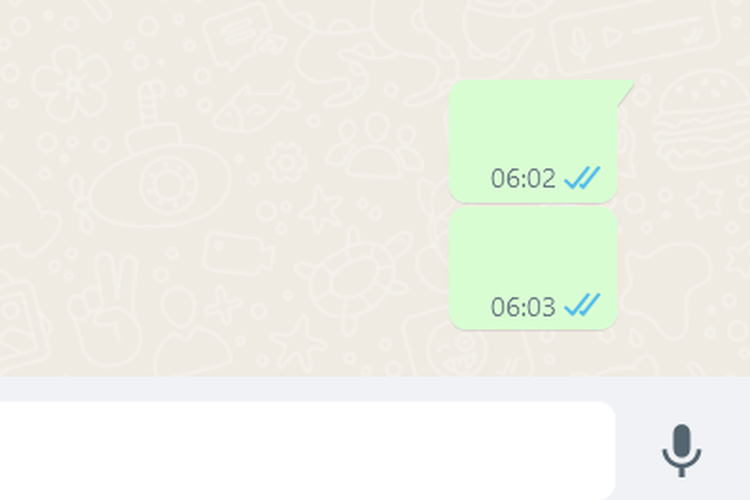Click the flower doodle in the chat wallpaper
750x500 pixels.
[72, 83]
